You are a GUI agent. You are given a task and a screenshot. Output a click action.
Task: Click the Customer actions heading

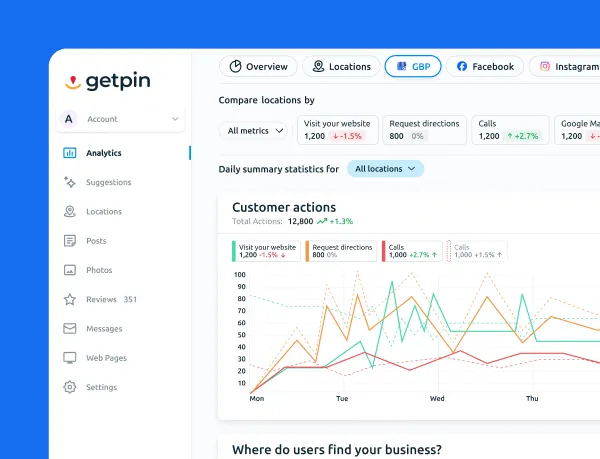(284, 207)
